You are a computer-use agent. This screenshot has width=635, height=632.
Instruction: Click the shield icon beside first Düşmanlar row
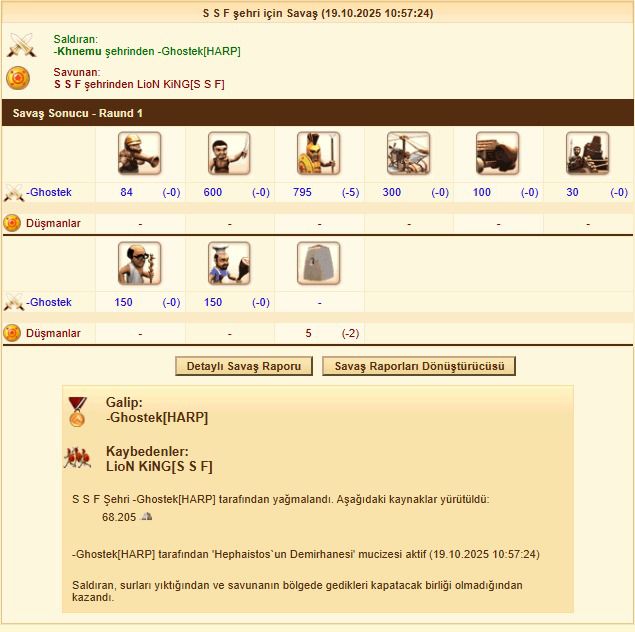[12, 223]
